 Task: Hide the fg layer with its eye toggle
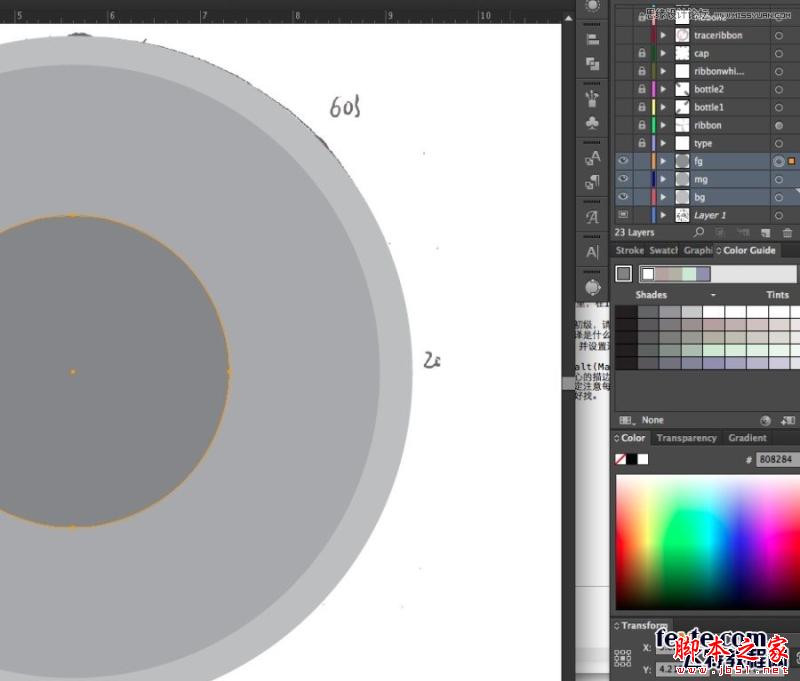point(624,160)
